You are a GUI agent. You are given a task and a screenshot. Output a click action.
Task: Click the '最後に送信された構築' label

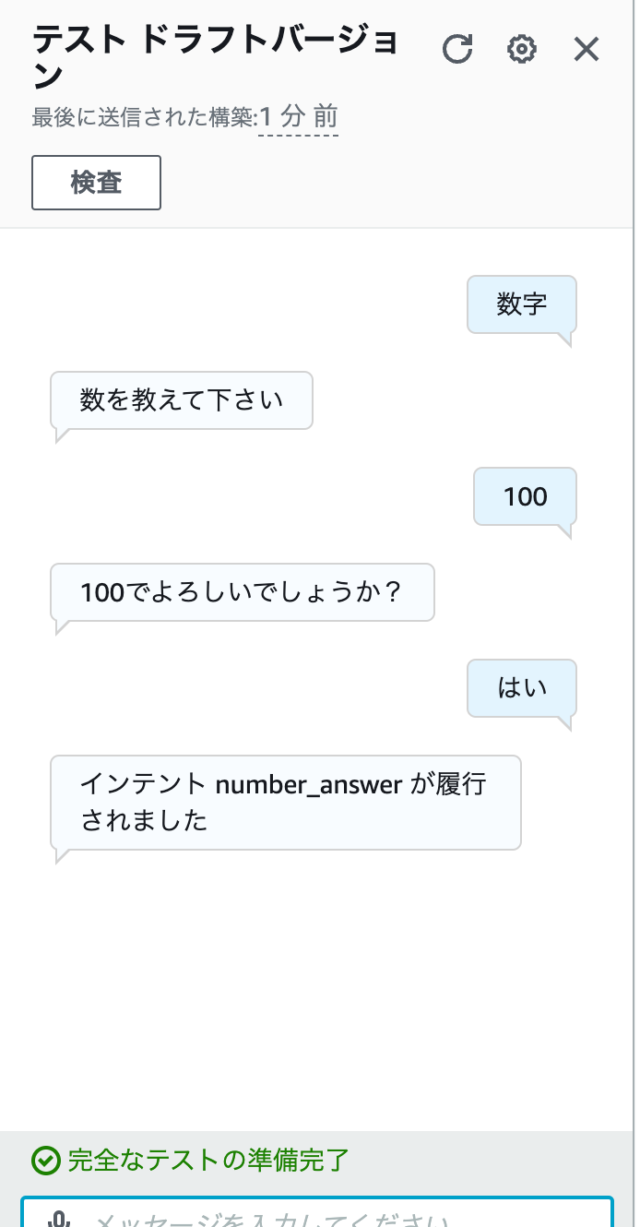point(144,118)
